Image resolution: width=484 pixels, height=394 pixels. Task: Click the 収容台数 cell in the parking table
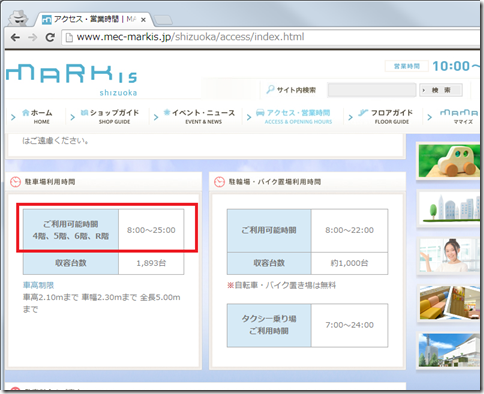click(x=71, y=263)
